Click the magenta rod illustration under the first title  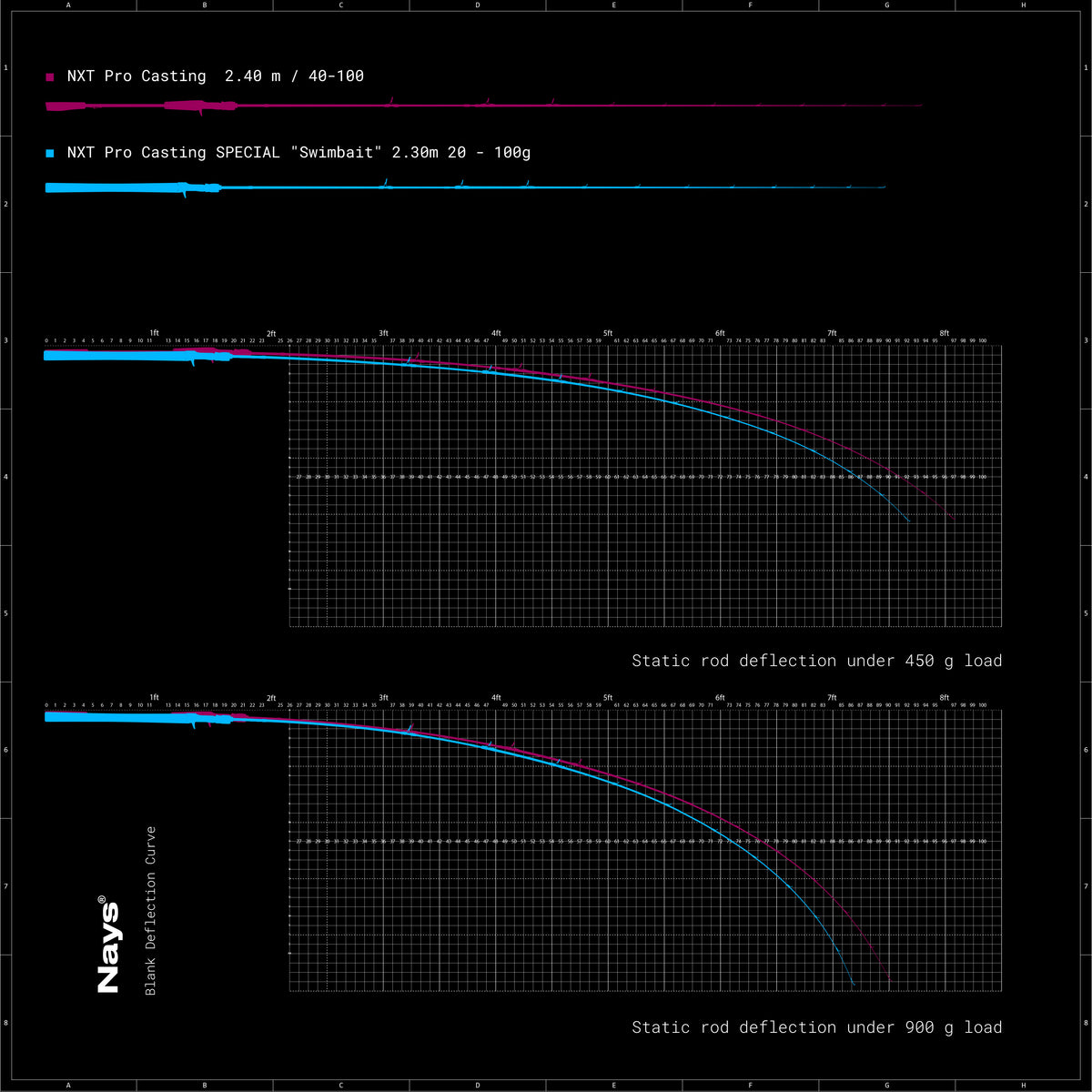[483, 105]
